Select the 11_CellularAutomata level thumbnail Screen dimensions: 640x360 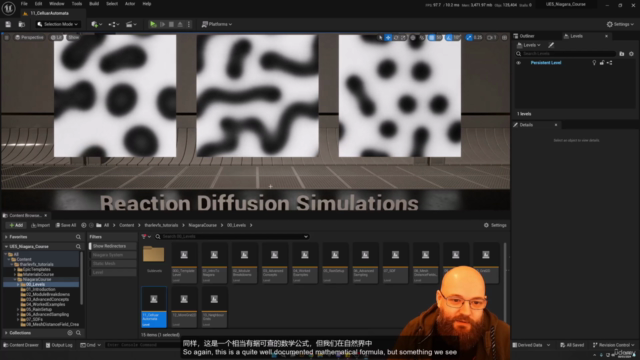coord(154,307)
